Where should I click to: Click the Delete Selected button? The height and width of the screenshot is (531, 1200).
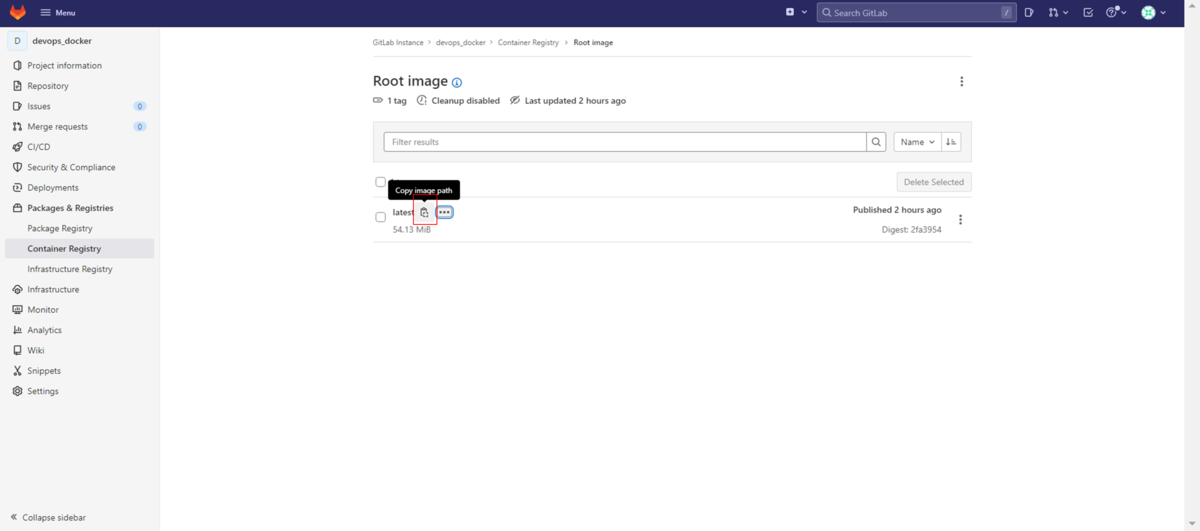coord(933,182)
